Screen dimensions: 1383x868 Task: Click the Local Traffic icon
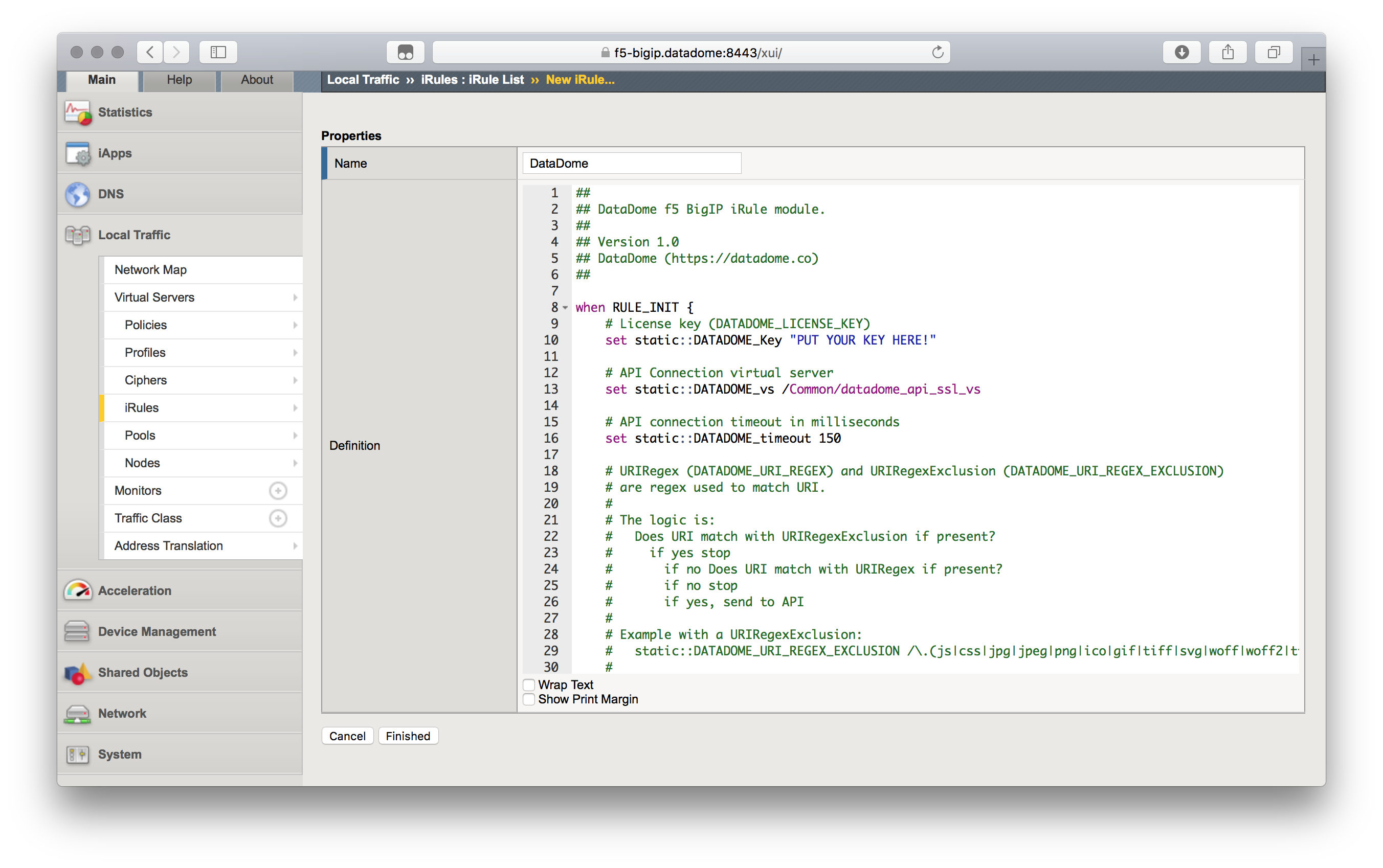(x=78, y=235)
